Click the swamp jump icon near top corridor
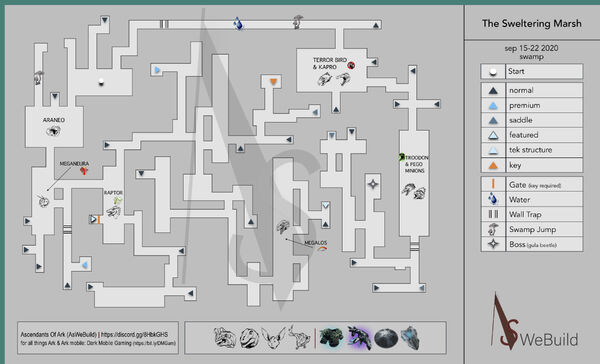600x364 pixels. 298,22
